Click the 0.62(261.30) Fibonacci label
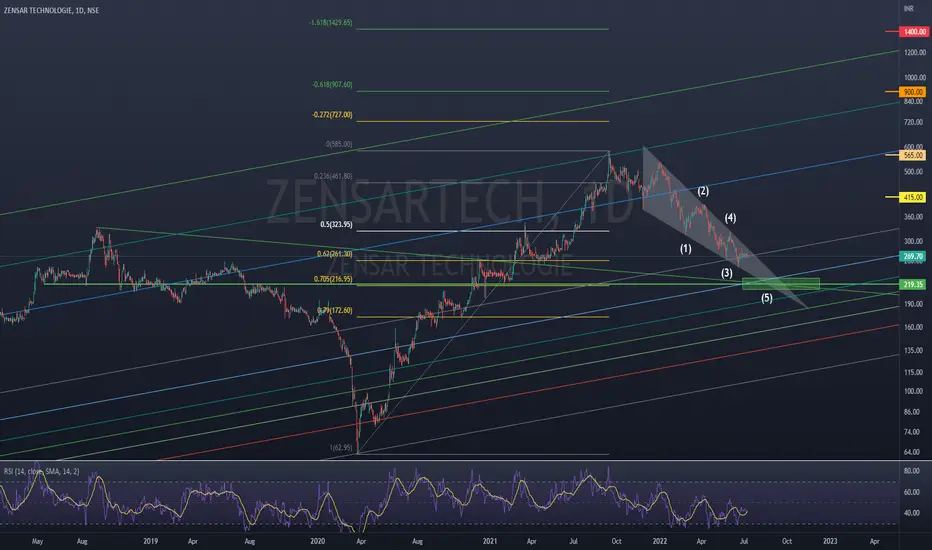The image size is (932, 550). [x=335, y=254]
